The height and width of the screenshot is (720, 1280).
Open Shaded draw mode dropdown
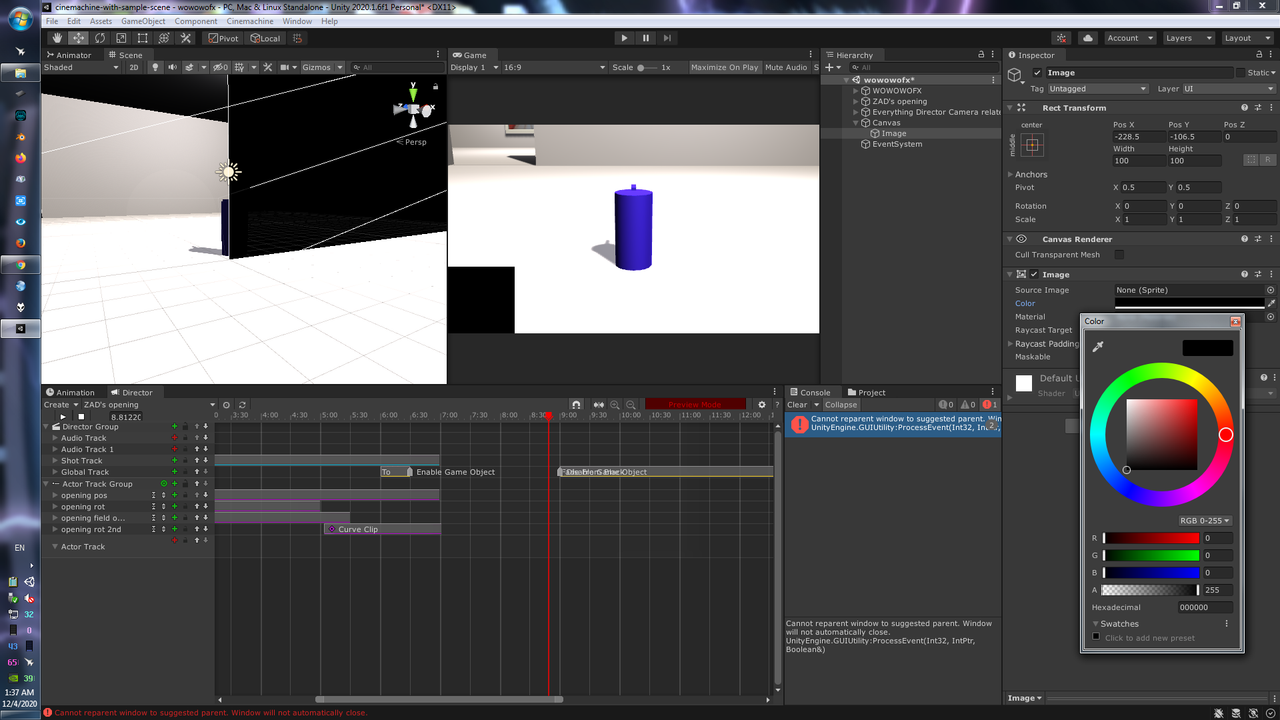[81, 67]
